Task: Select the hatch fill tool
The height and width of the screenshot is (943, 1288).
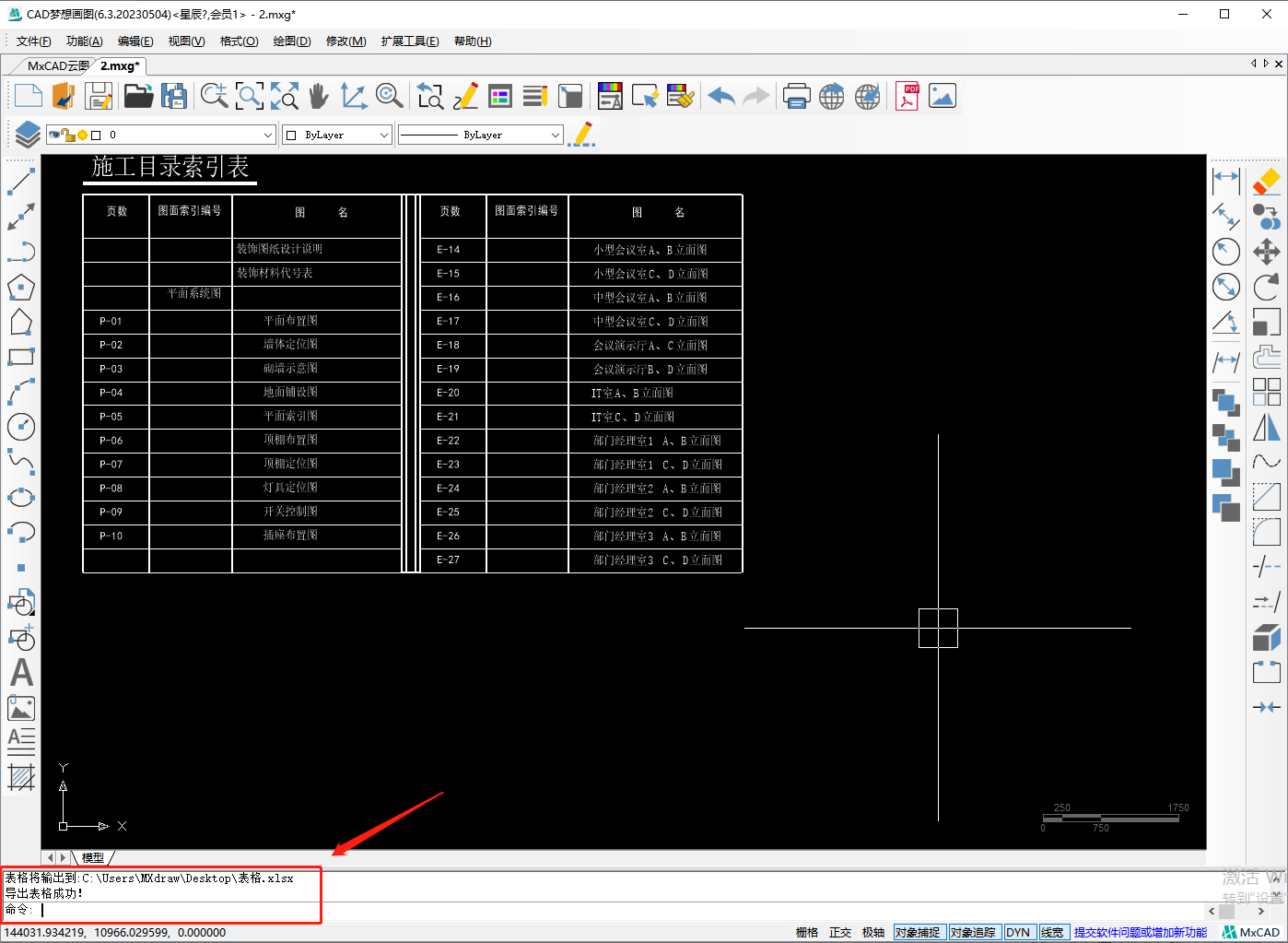Action: click(x=21, y=778)
